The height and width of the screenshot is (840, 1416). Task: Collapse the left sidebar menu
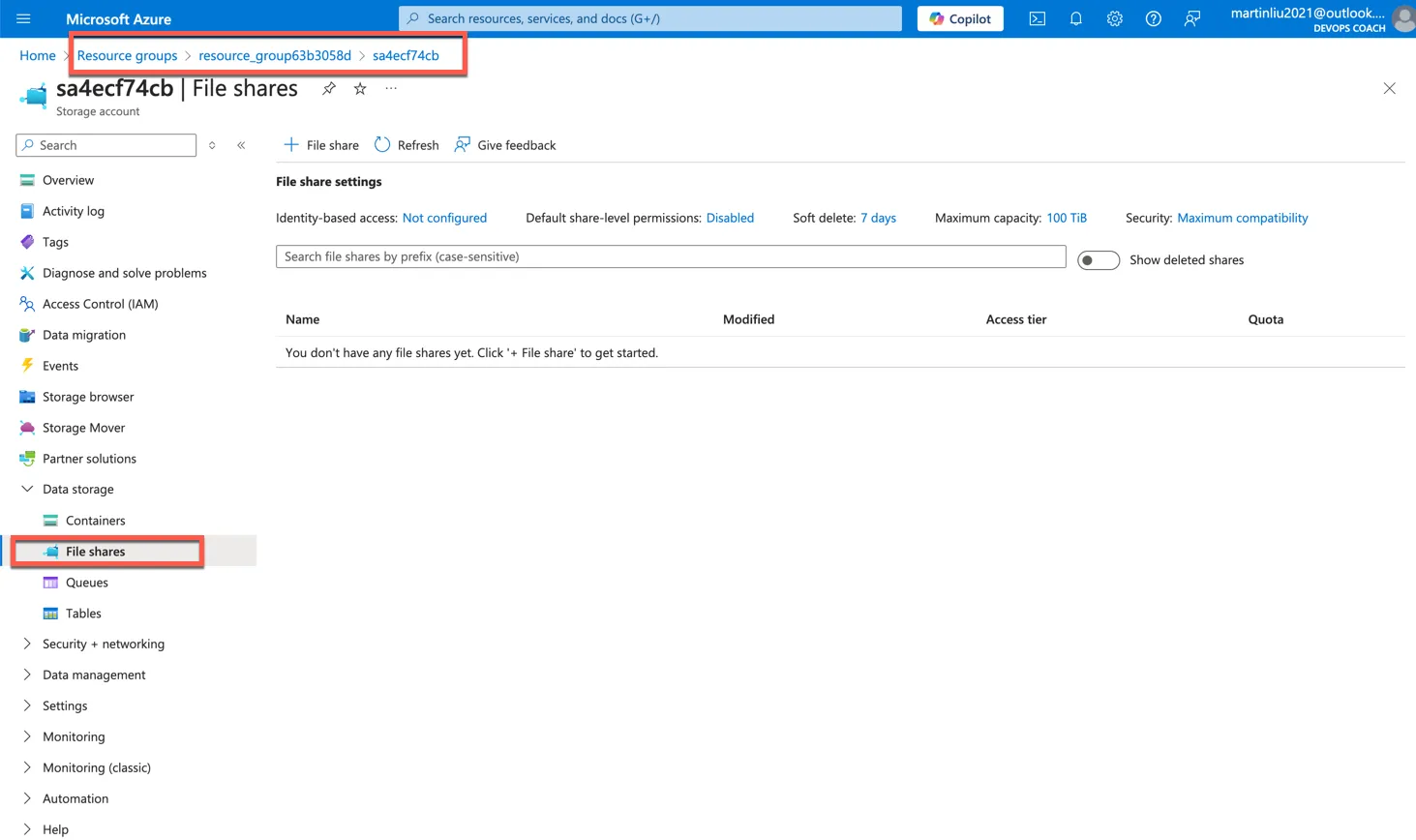(x=241, y=145)
